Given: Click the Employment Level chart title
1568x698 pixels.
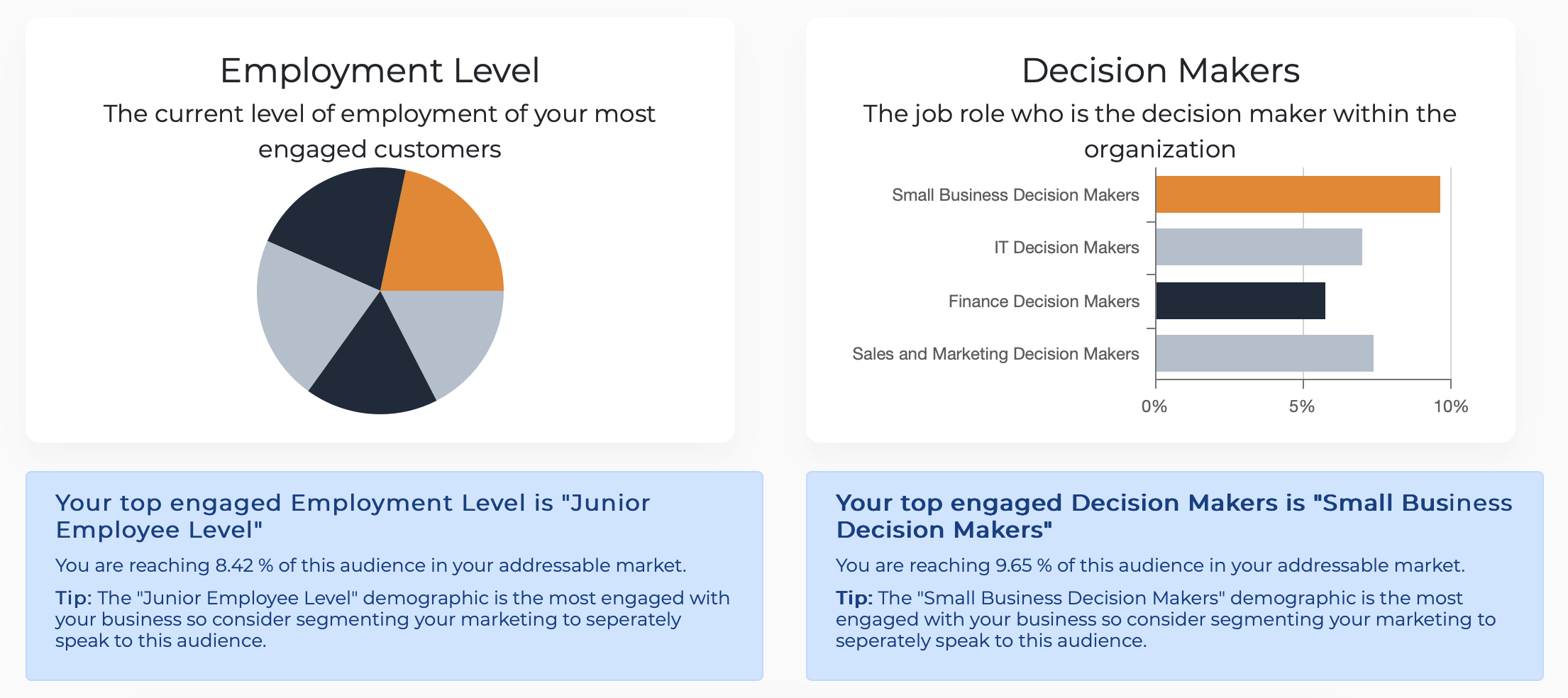Looking at the screenshot, I should (380, 71).
